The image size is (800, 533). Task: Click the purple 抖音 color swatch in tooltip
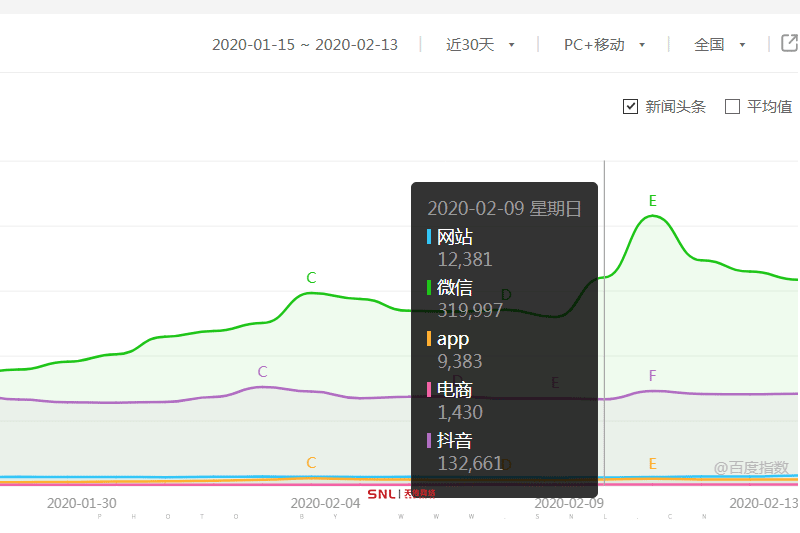pyautogui.click(x=429, y=440)
